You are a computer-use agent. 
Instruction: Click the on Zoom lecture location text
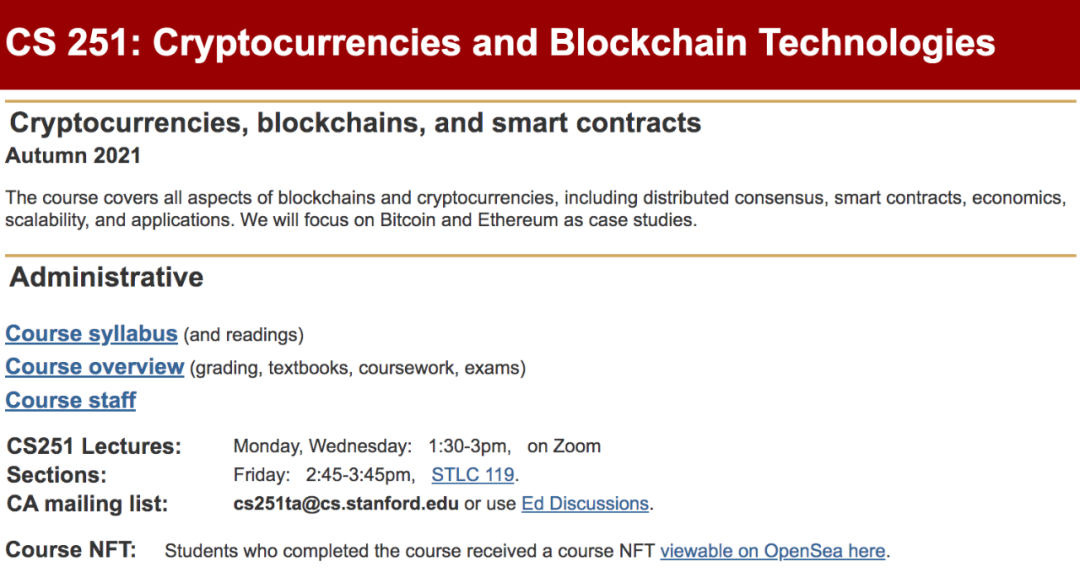(564, 446)
